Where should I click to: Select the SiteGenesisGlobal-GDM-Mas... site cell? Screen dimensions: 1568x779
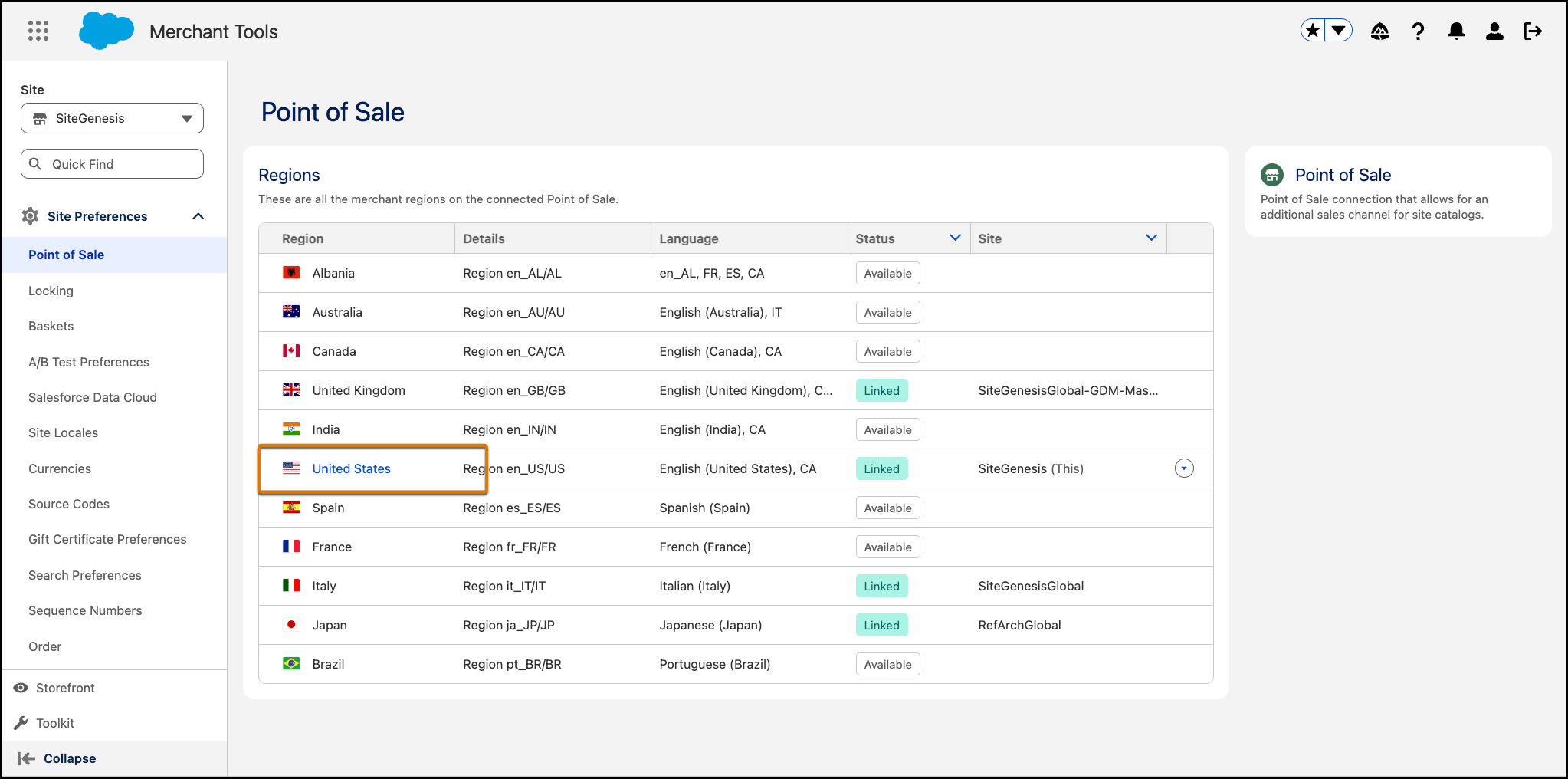pyautogui.click(x=1068, y=390)
